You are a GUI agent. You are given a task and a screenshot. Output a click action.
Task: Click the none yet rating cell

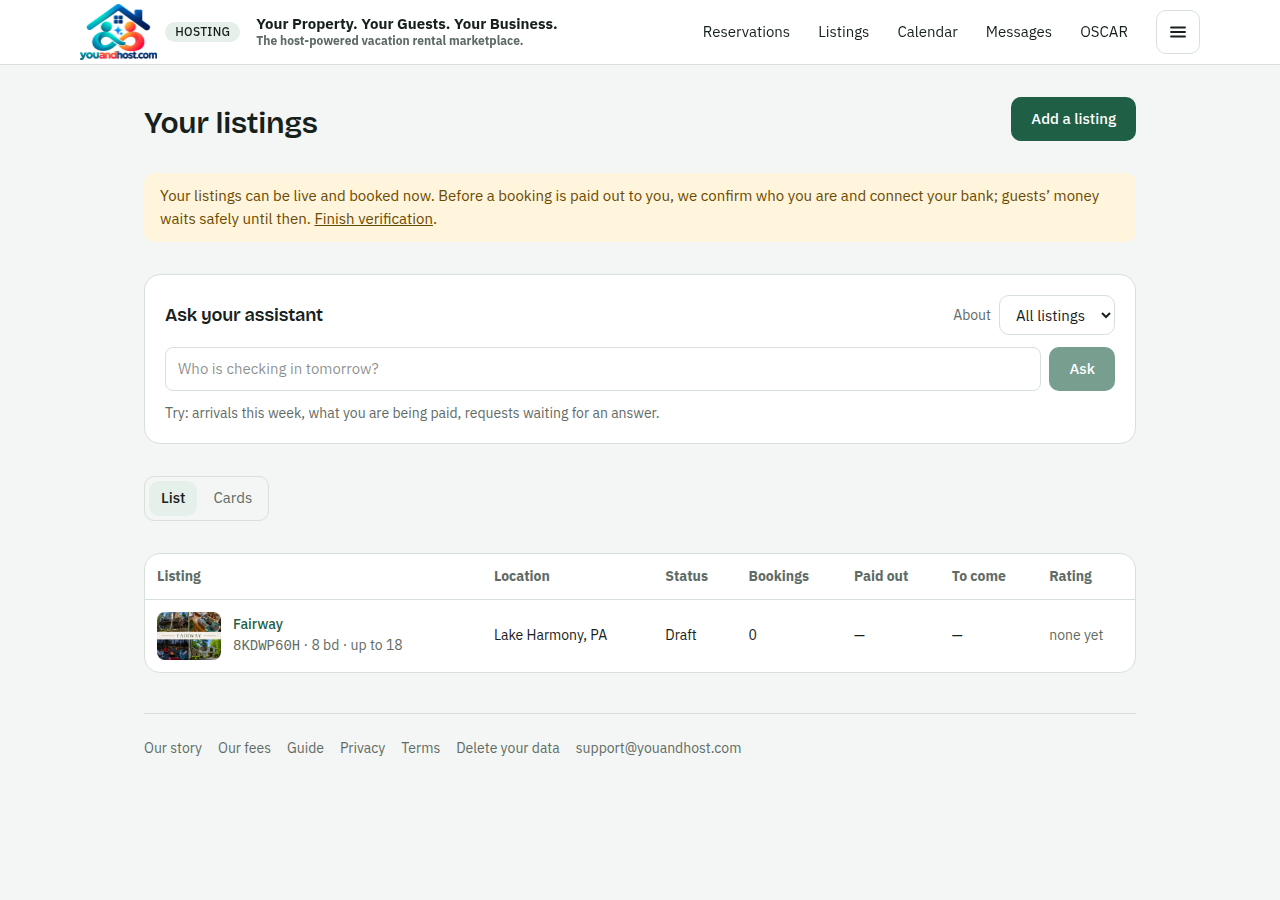pyautogui.click(x=1076, y=635)
